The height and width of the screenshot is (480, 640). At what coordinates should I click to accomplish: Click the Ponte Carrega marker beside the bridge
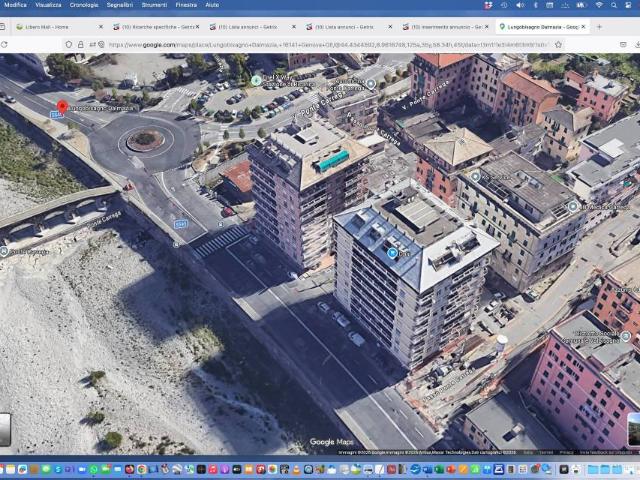(x=4, y=252)
